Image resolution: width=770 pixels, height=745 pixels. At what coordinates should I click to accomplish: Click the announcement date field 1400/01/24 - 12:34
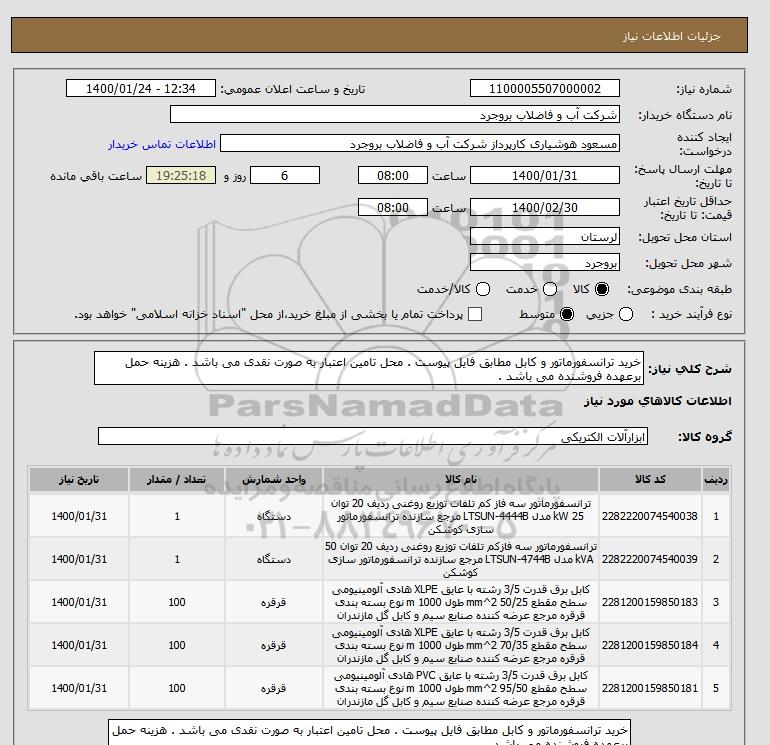coord(141,88)
